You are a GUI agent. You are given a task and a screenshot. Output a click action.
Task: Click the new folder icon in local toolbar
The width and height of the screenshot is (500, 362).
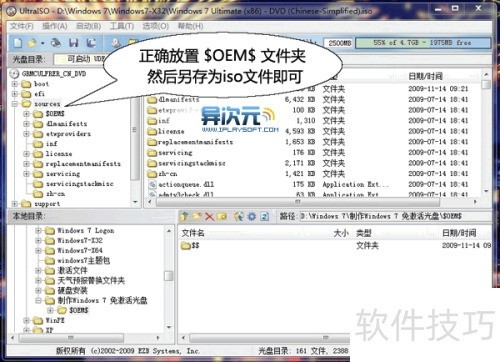197,217
